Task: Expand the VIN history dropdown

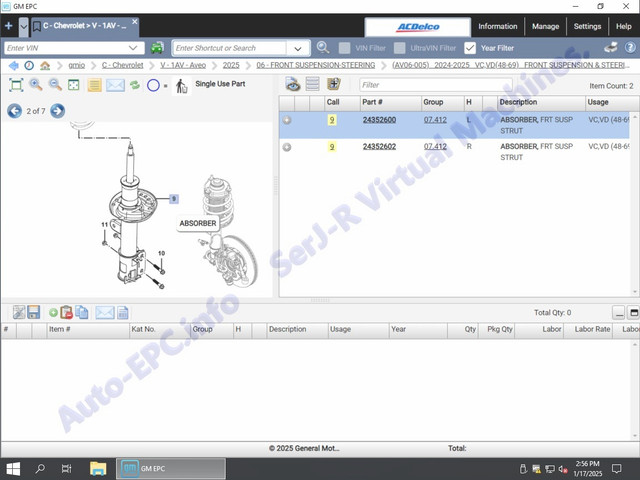Action: [133, 48]
